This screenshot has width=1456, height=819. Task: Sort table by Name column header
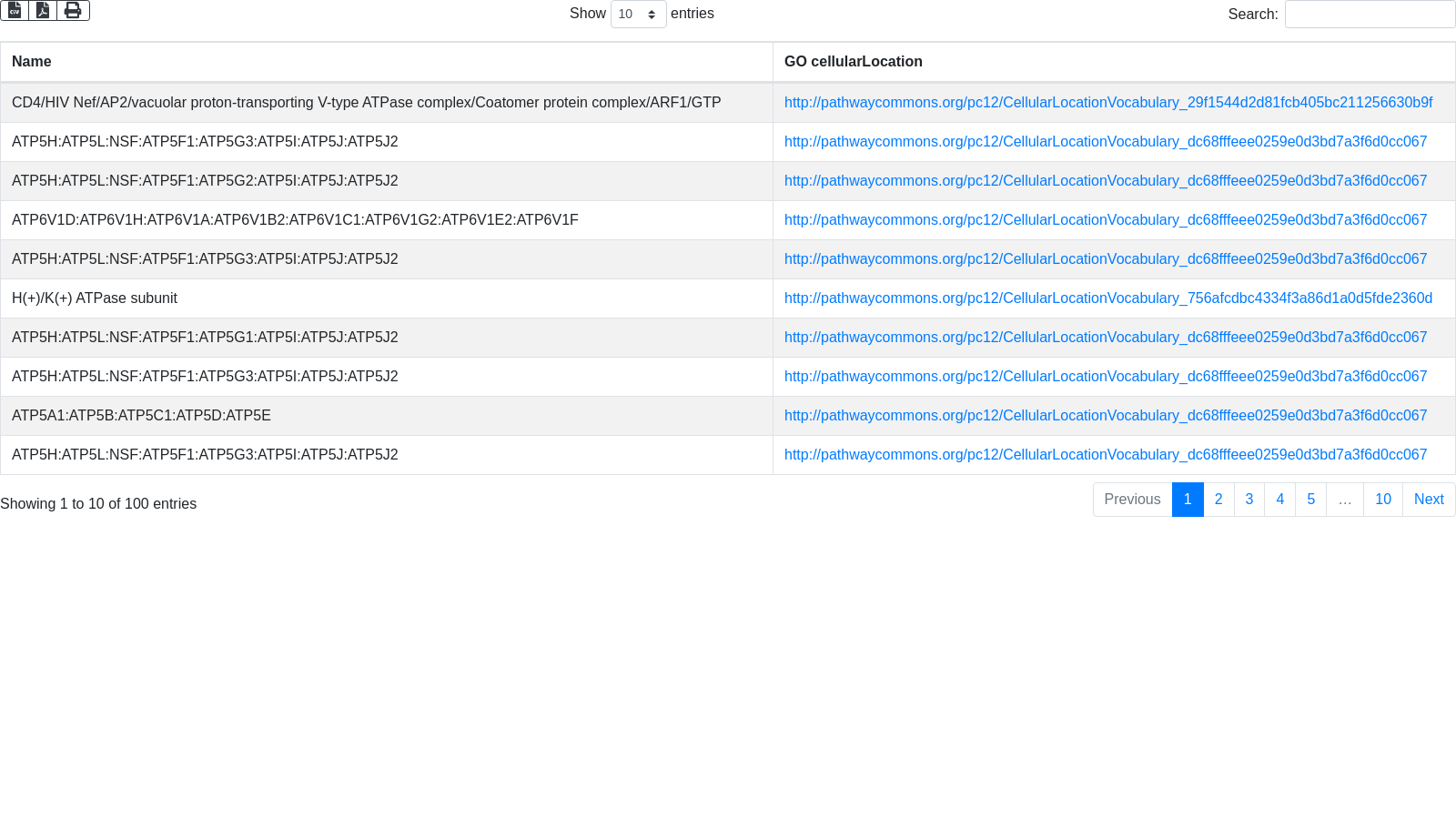pyautogui.click(x=386, y=62)
